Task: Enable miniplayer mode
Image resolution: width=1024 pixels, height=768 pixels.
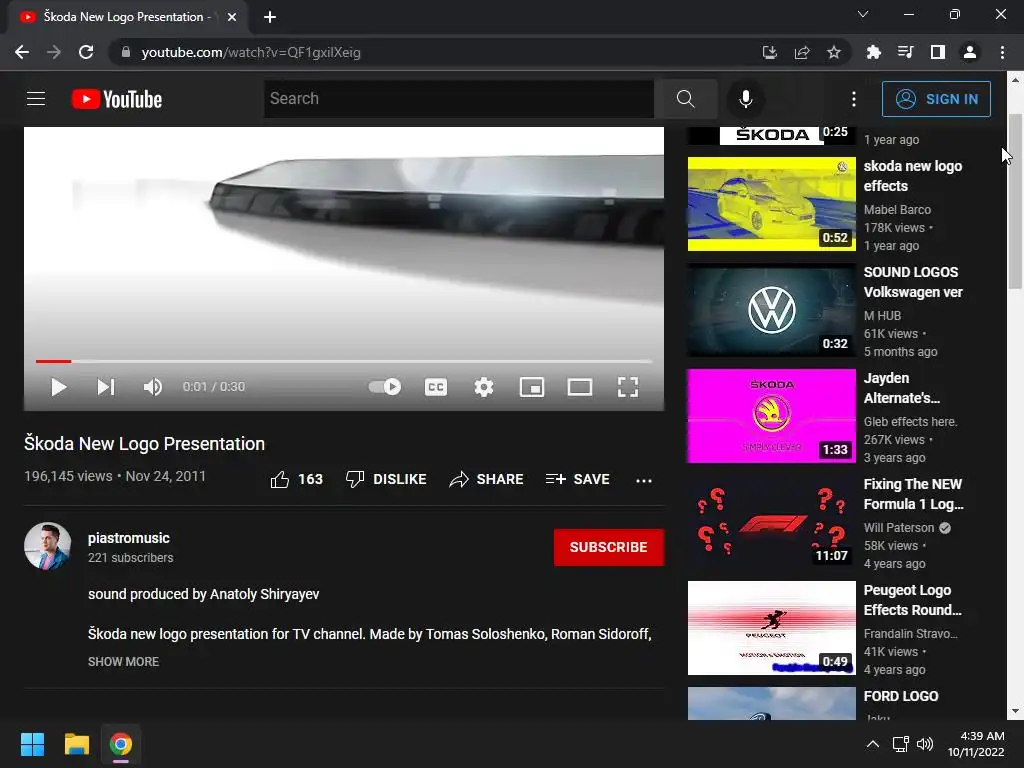Action: coord(532,387)
